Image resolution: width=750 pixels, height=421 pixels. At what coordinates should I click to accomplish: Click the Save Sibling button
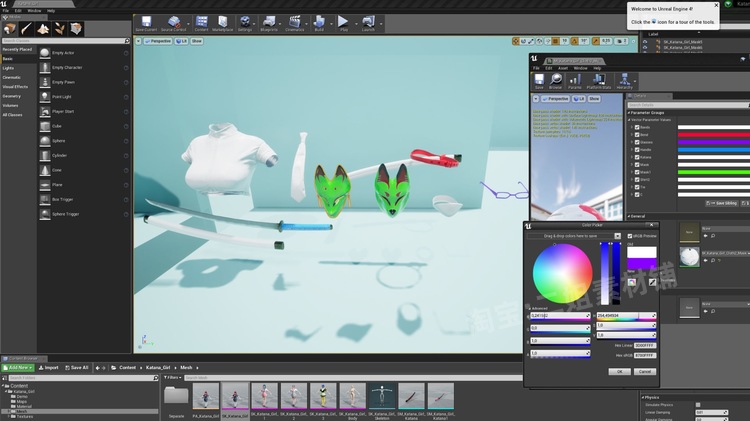[722, 203]
